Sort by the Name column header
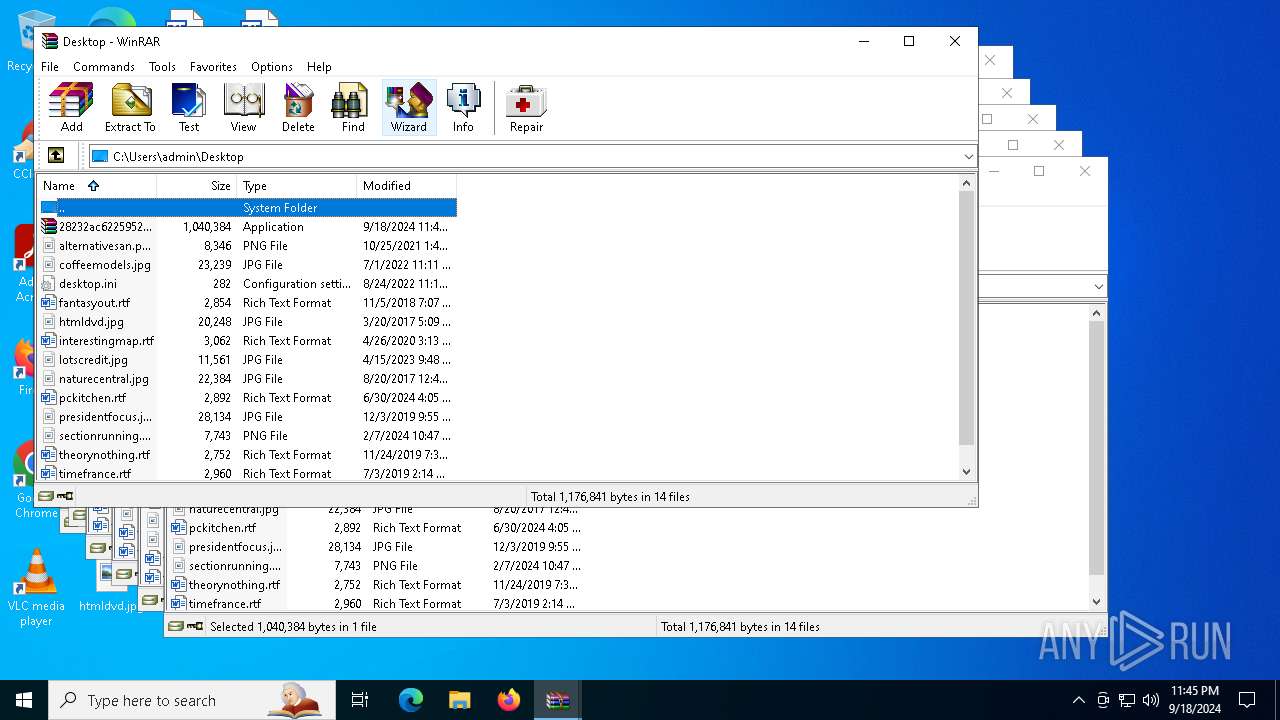 pos(97,186)
